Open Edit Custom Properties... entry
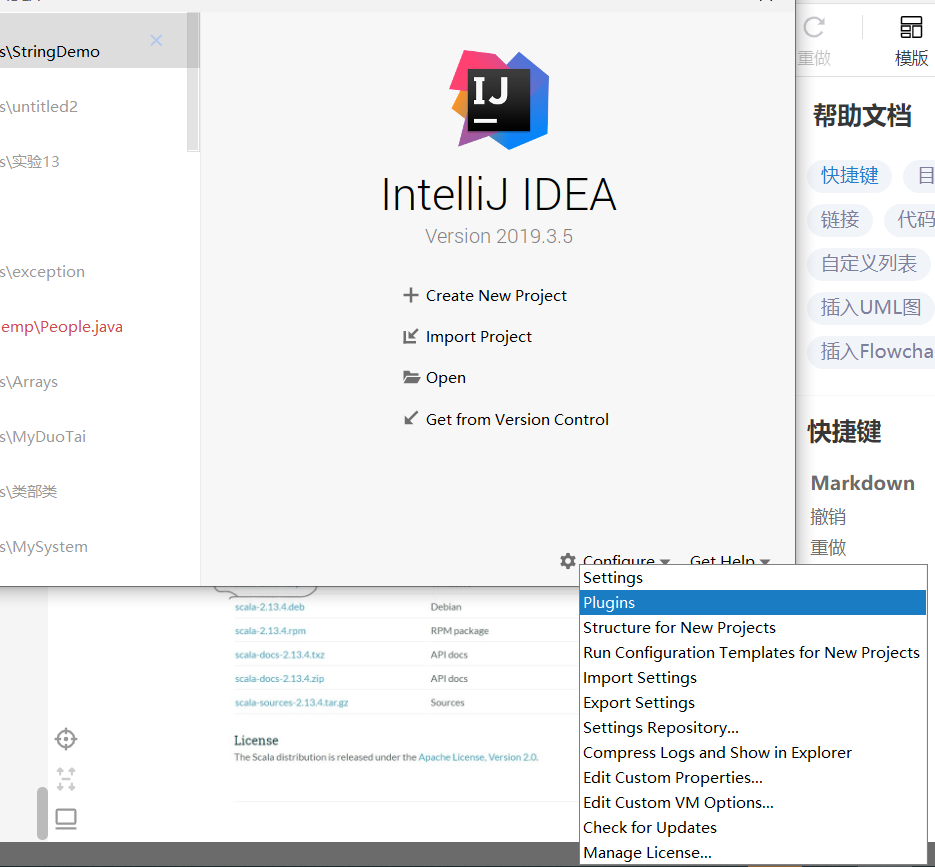The width and height of the screenshot is (935, 867). pos(753,778)
